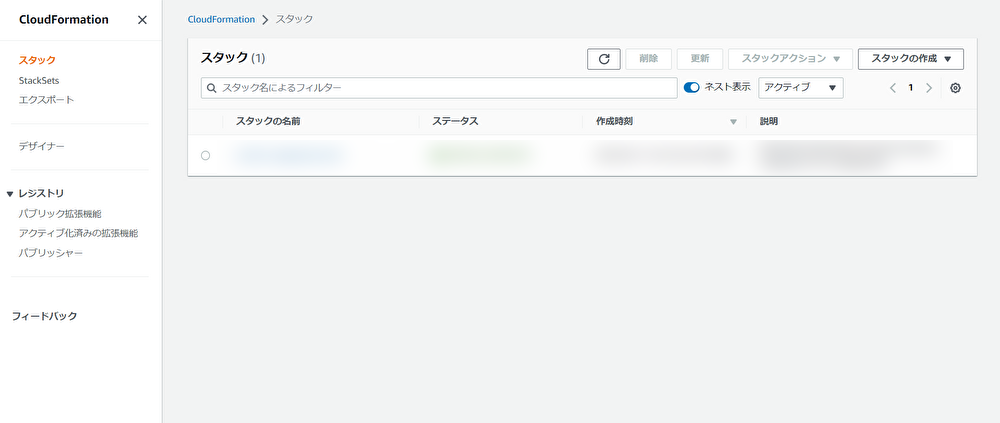
Task: Open パブリッシャー in the sidebar
Action: pyautogui.click(x=51, y=253)
